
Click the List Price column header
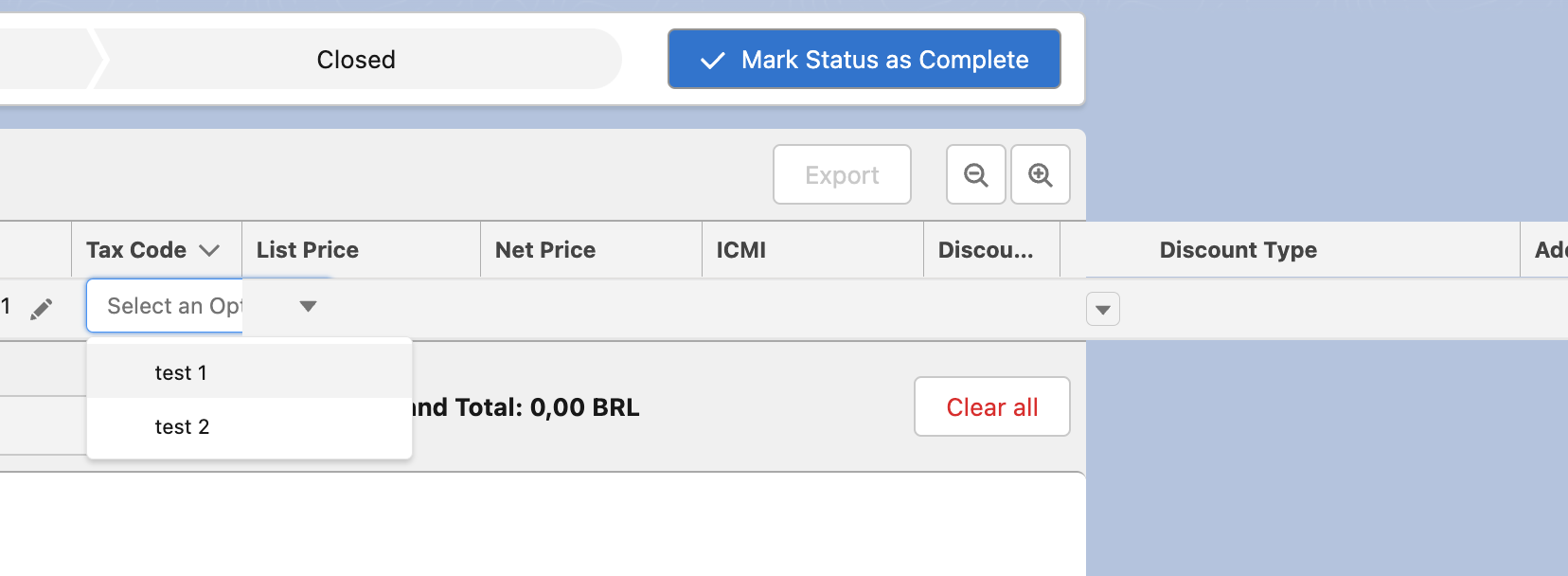[x=308, y=250]
